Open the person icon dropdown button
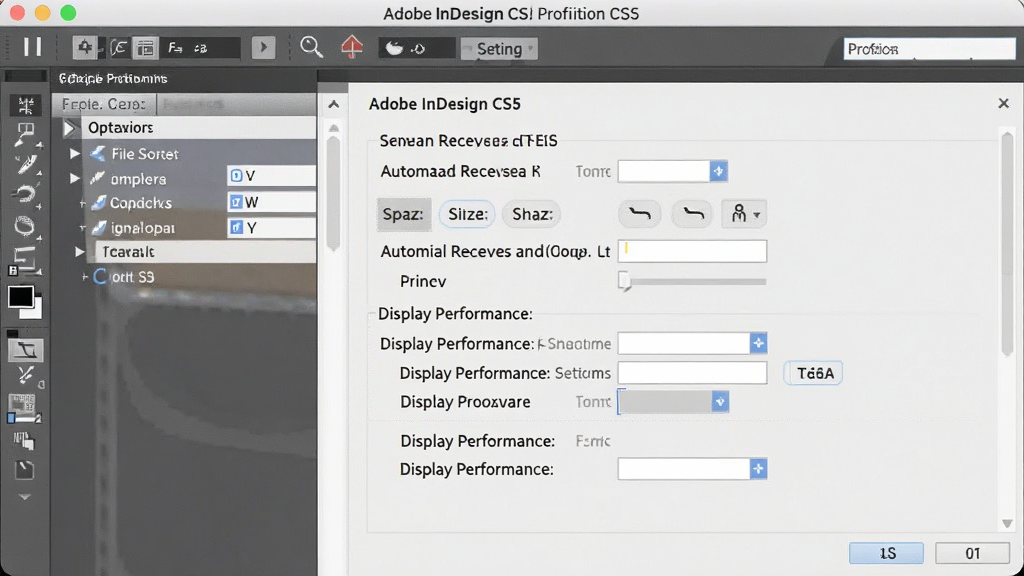The width and height of the screenshot is (1024, 576). pyautogui.click(x=744, y=214)
